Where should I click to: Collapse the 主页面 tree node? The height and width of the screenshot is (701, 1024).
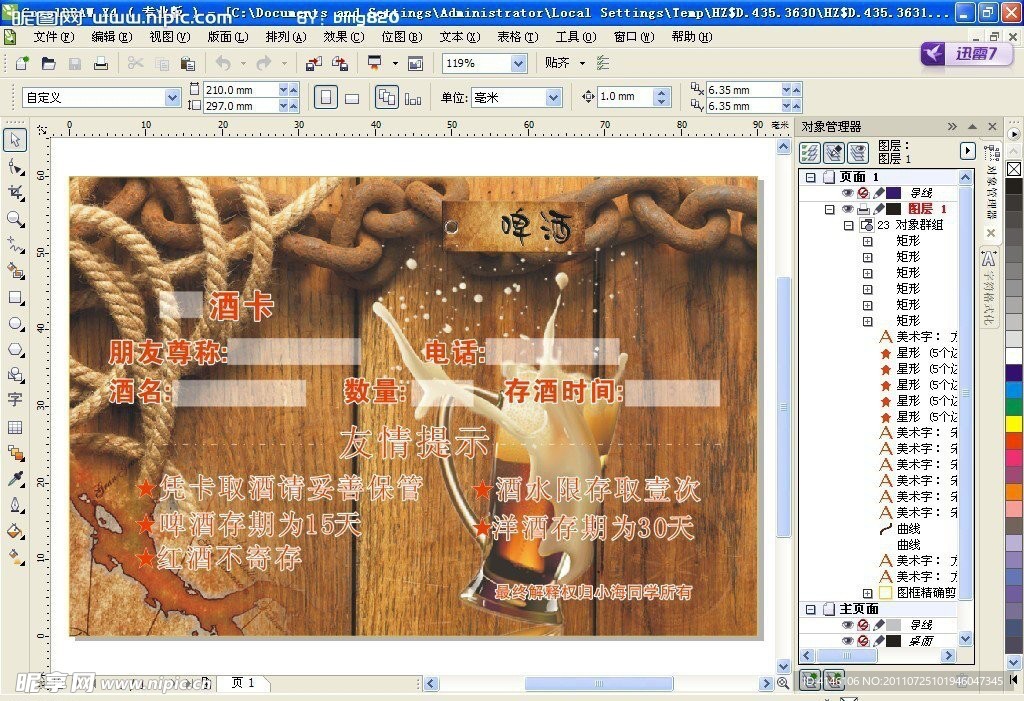(x=810, y=609)
